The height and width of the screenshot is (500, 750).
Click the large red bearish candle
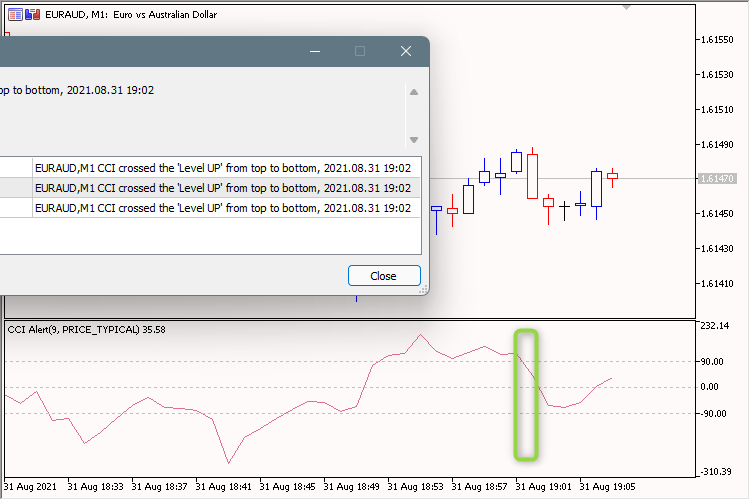coord(532,176)
